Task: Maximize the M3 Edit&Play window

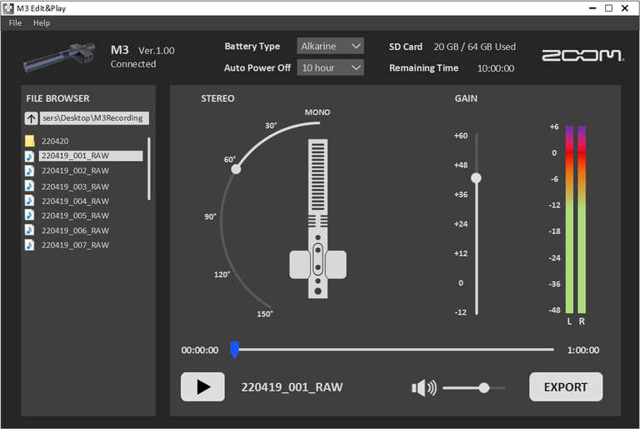Action: click(x=609, y=8)
